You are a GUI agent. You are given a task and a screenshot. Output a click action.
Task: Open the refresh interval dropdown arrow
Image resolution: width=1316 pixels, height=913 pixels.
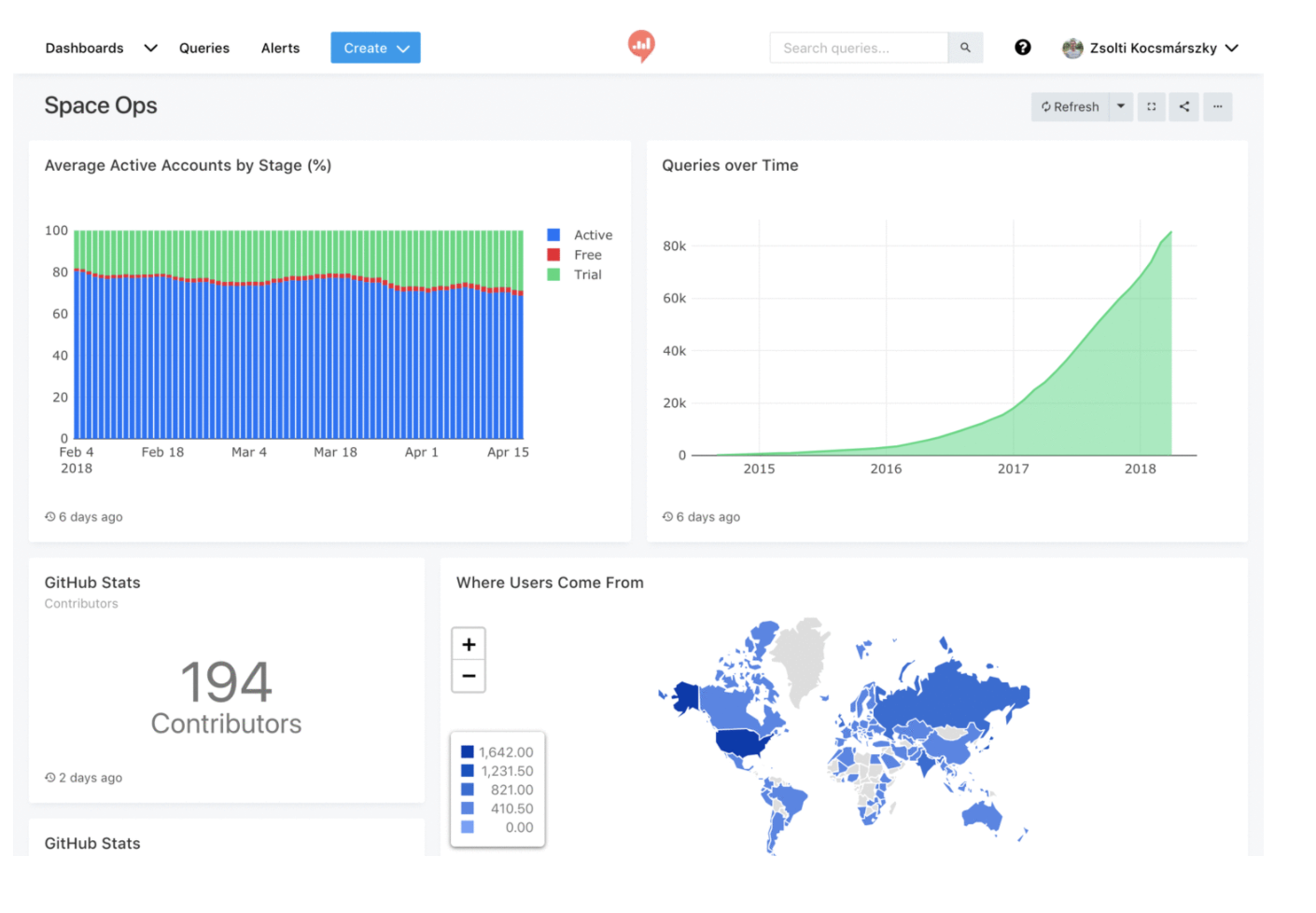click(1121, 106)
